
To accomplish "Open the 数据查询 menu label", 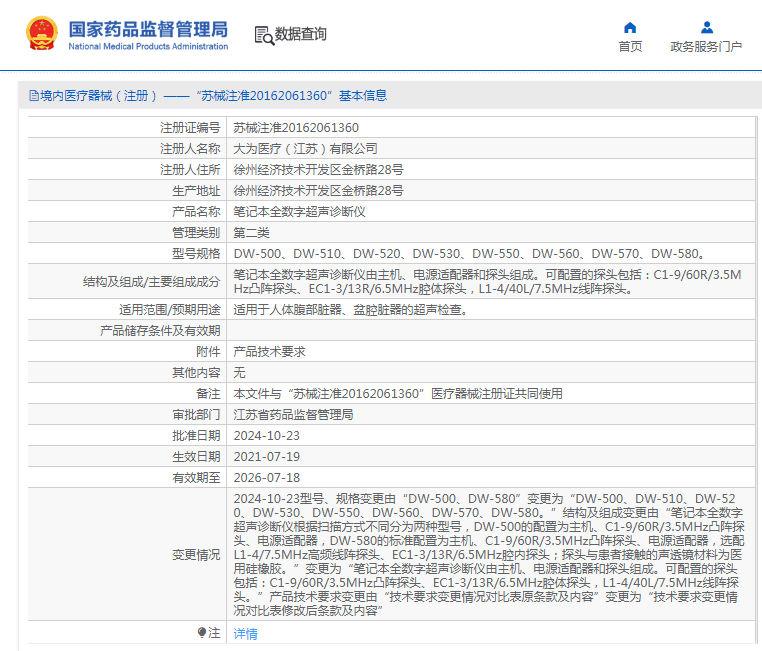I will point(301,34).
